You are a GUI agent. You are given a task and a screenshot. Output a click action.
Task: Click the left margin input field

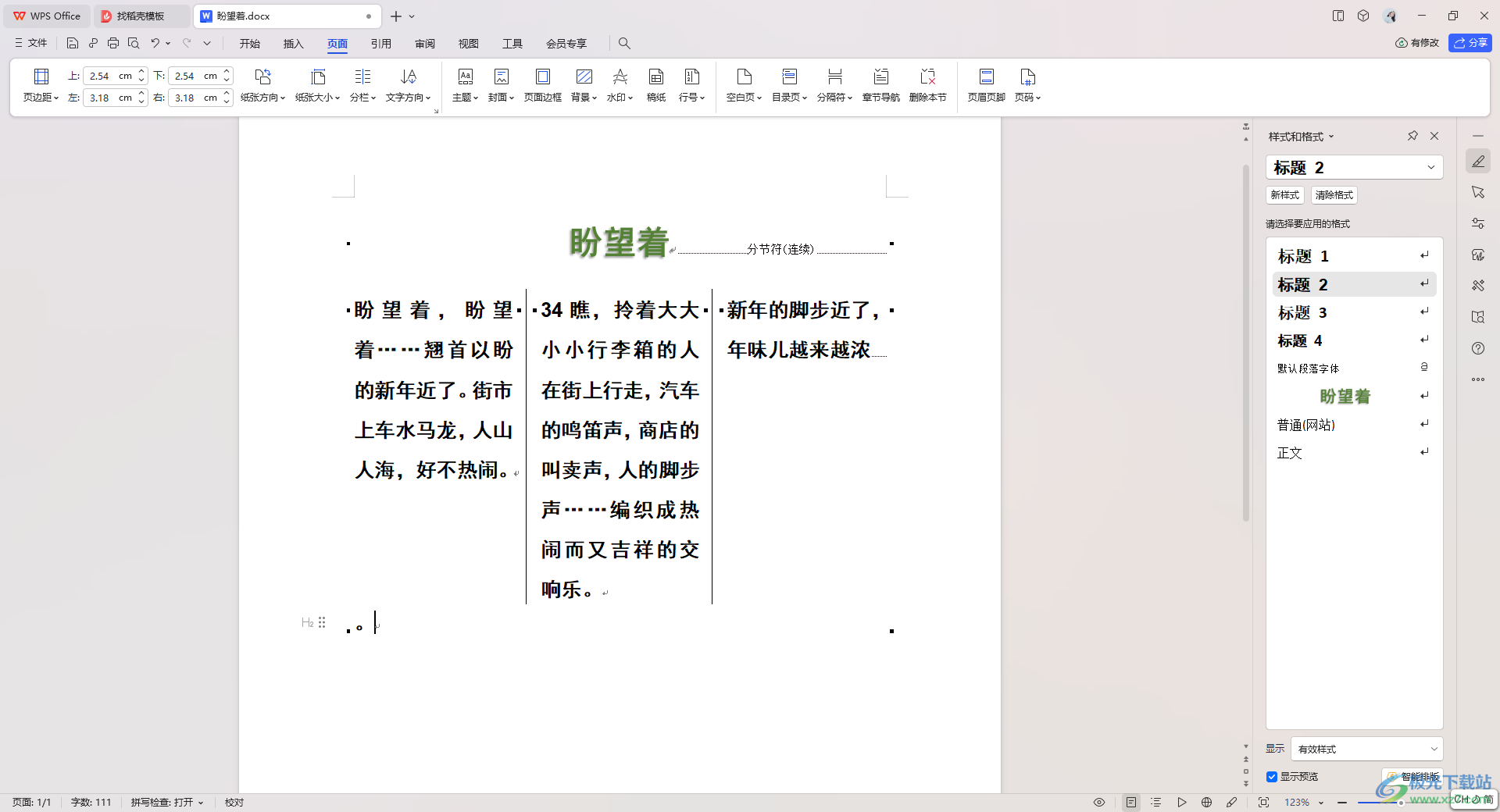coord(109,98)
